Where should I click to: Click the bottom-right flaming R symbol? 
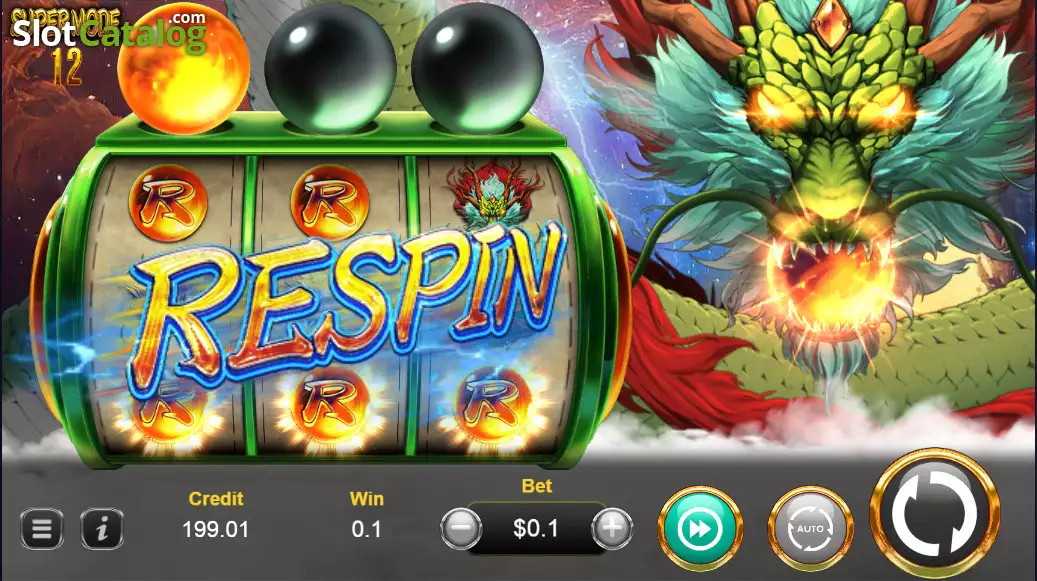[x=493, y=403]
